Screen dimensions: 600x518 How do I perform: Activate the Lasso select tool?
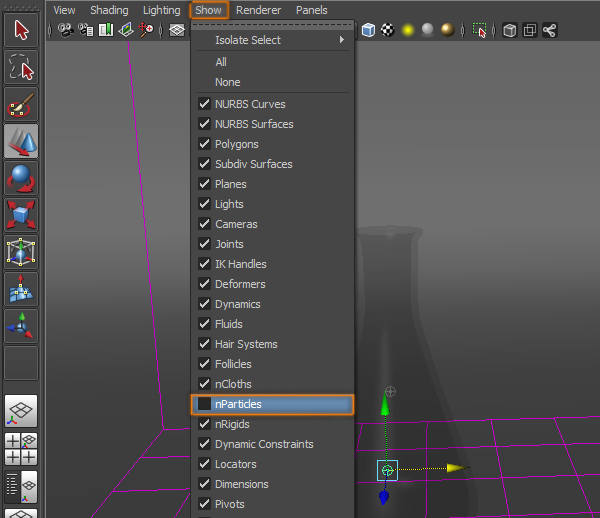21,68
